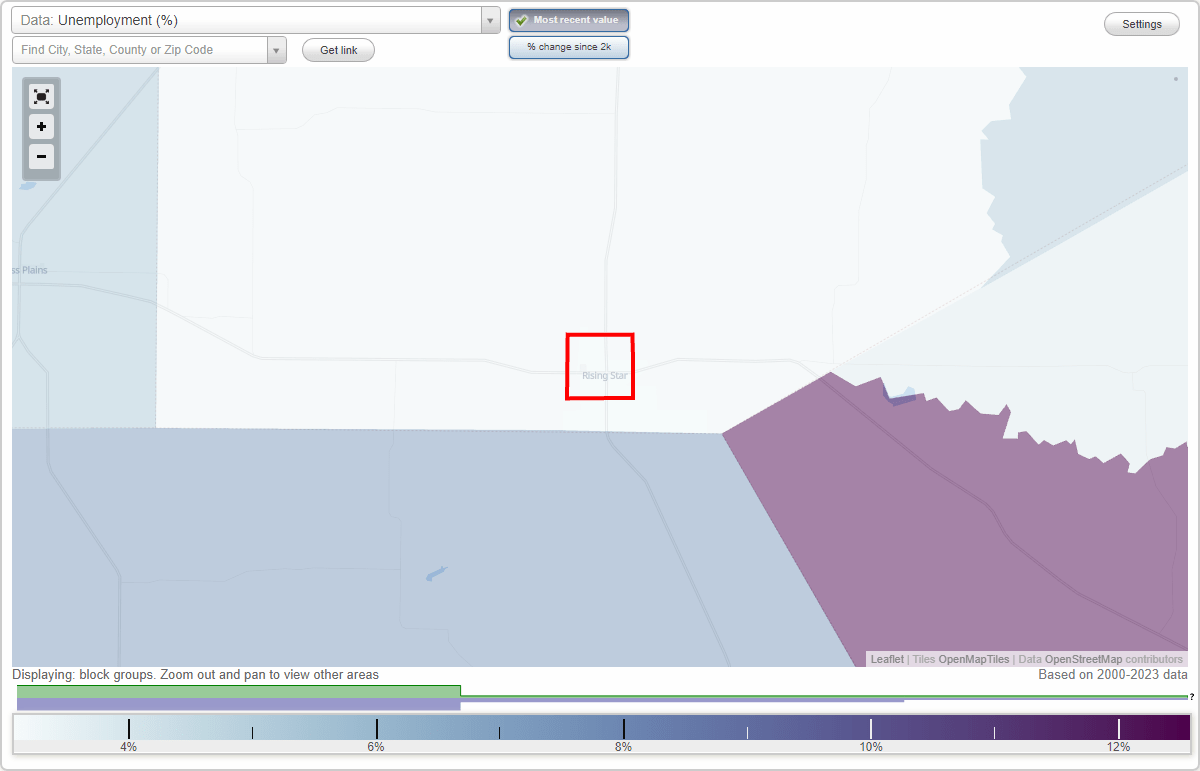Click the green checkmark on Most recent value

pyautogui.click(x=521, y=19)
